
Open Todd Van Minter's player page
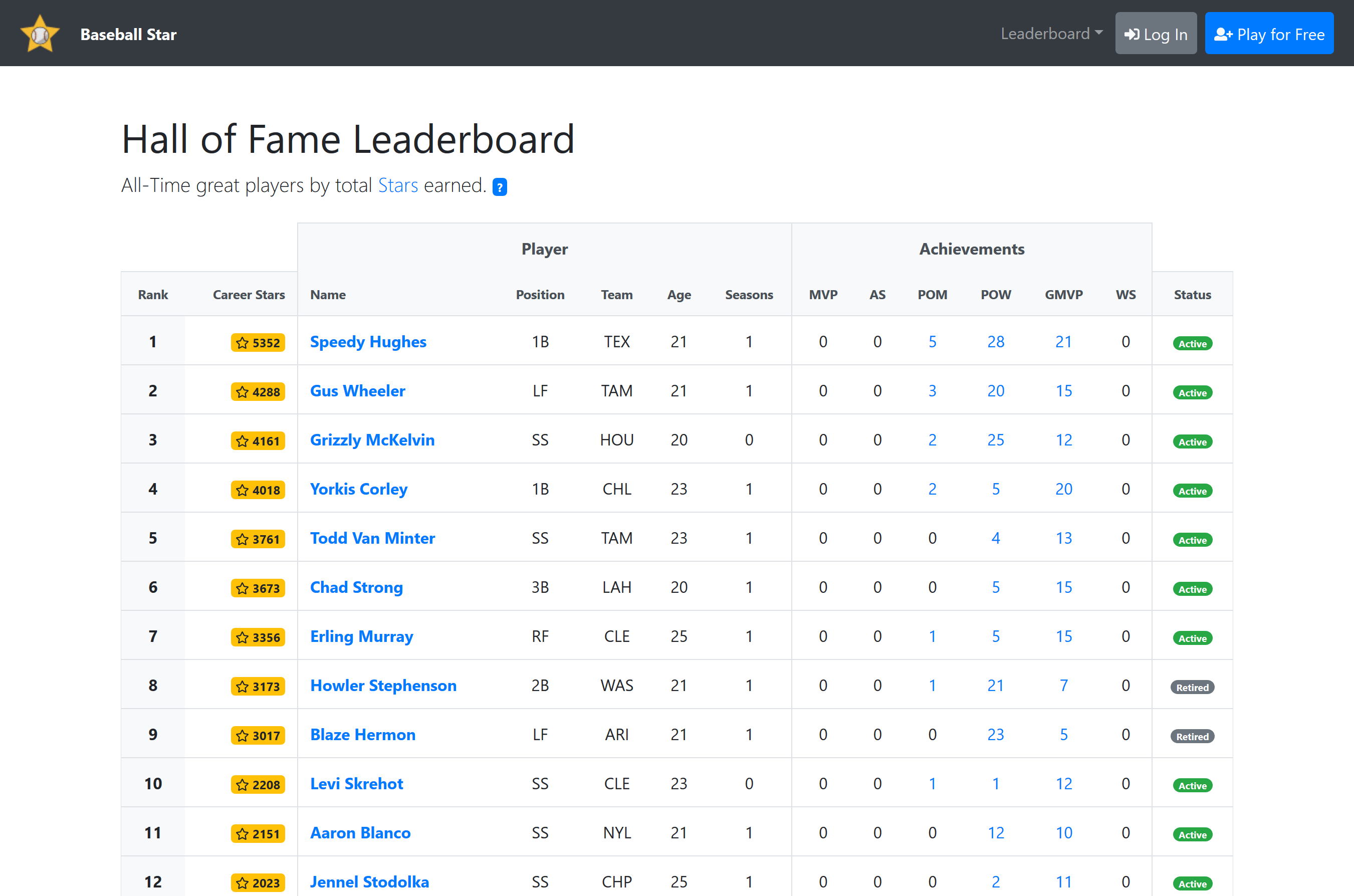coord(372,538)
